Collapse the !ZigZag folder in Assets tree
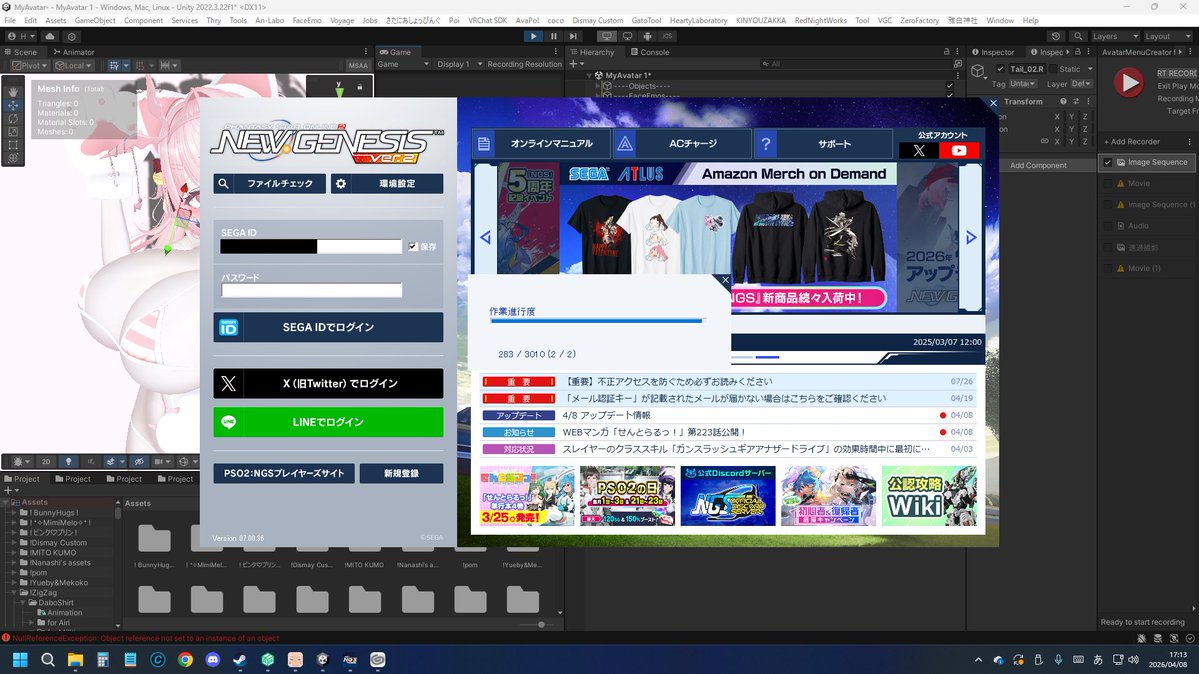The width and height of the screenshot is (1199, 674). [x=14, y=592]
